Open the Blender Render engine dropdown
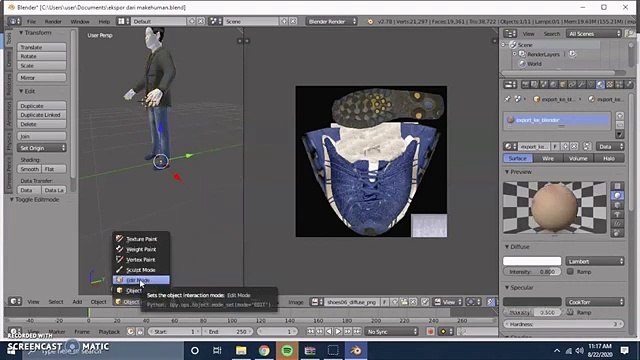 pyautogui.click(x=332, y=21)
